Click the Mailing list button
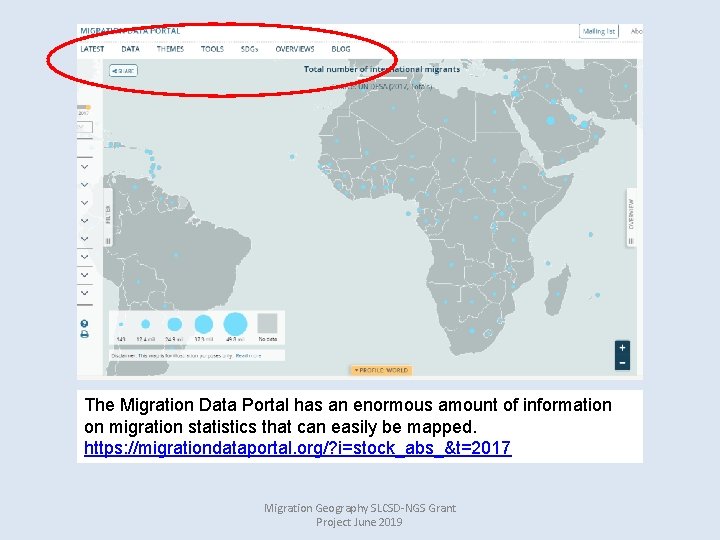Screen dimensions: 720x540 pos(599,31)
